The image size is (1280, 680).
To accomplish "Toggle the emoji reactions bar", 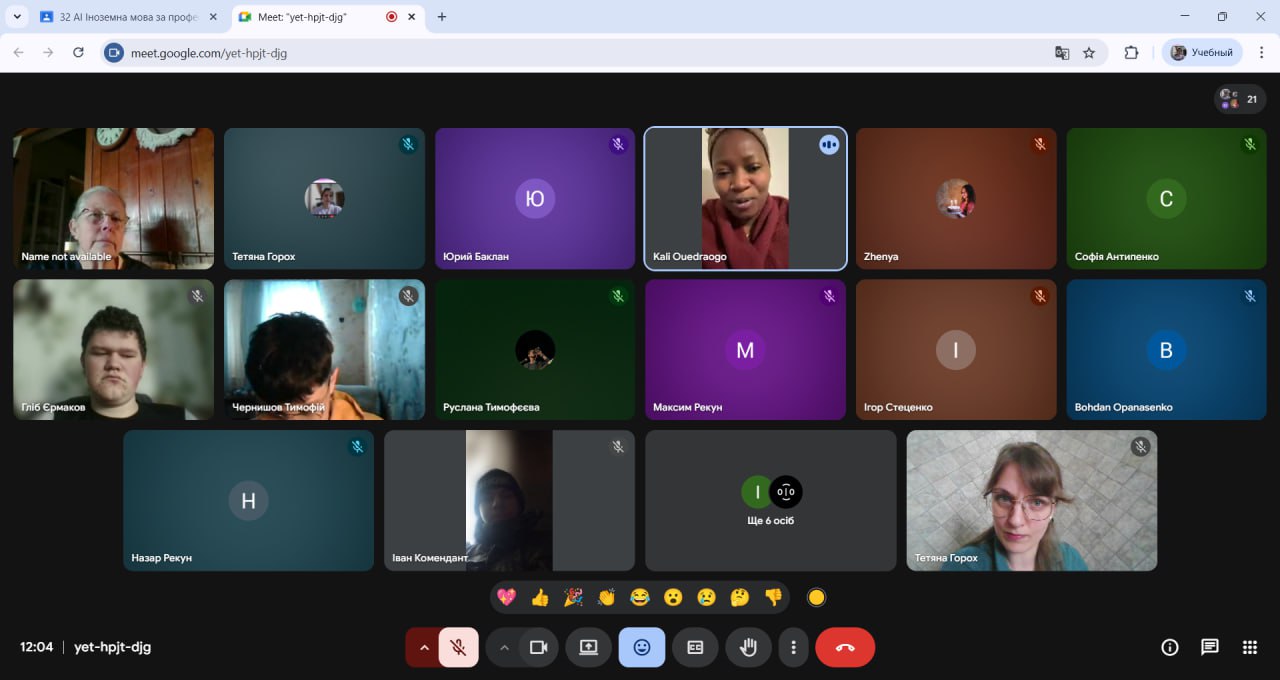I will point(642,647).
